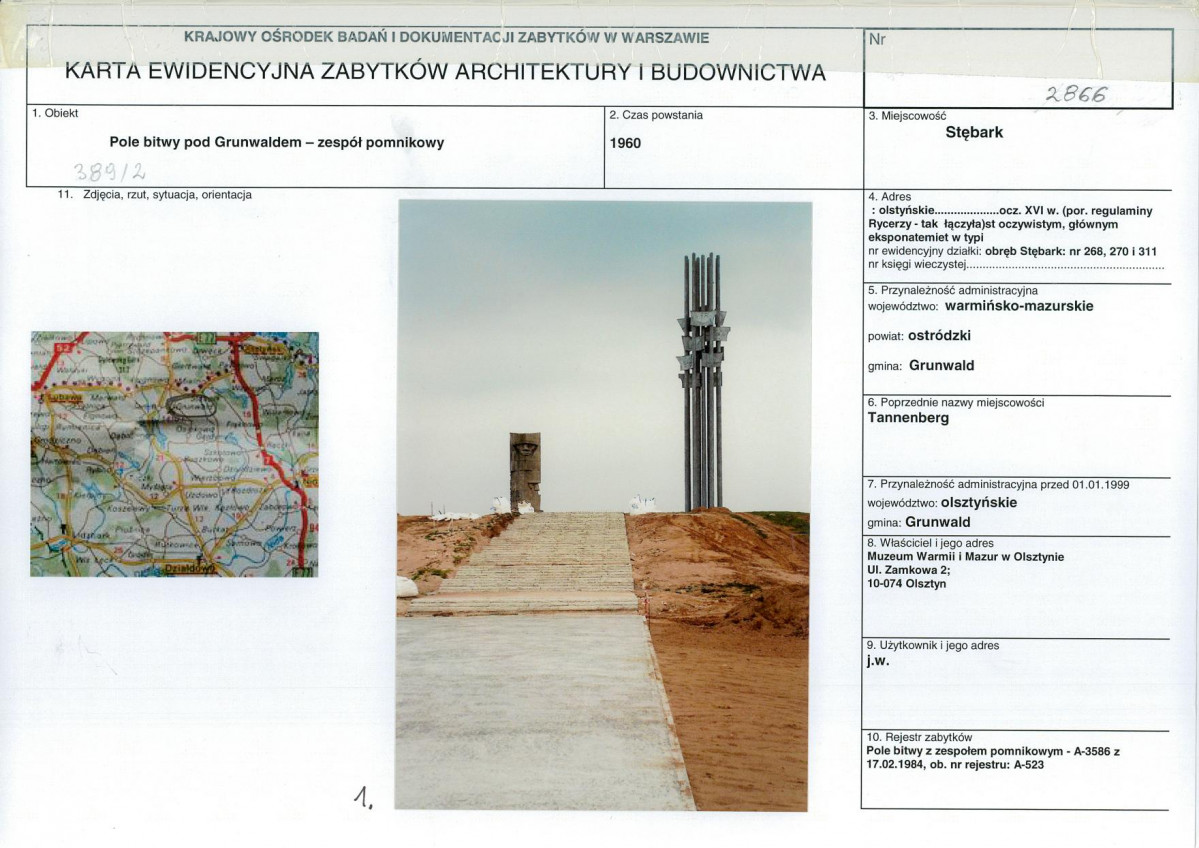This screenshot has width=1199, height=848.
Task: Click the title Karta Ewidencyjna Zabytków
Action: point(445,72)
